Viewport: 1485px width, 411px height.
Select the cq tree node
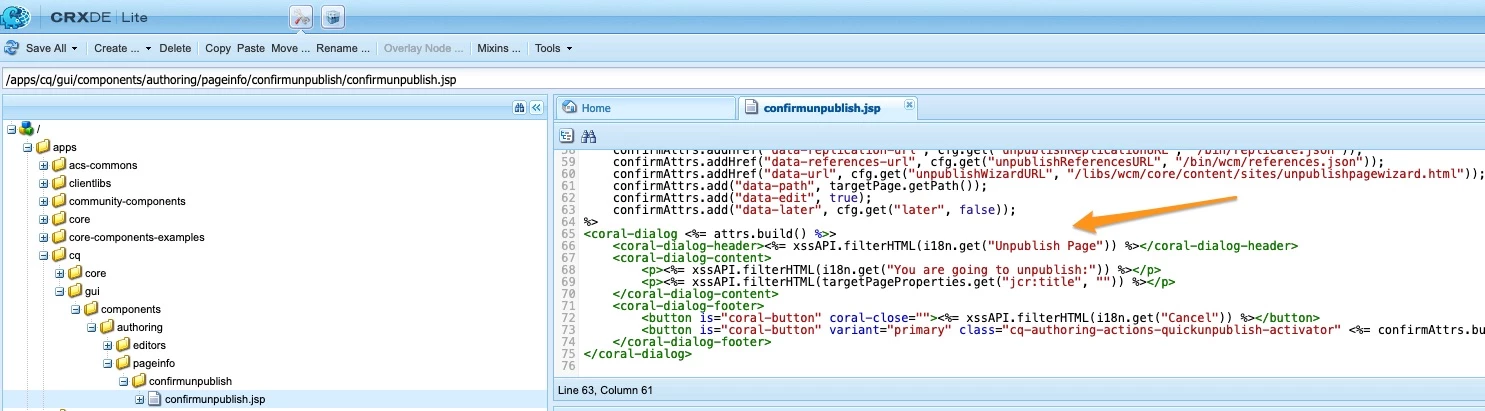pos(74,255)
